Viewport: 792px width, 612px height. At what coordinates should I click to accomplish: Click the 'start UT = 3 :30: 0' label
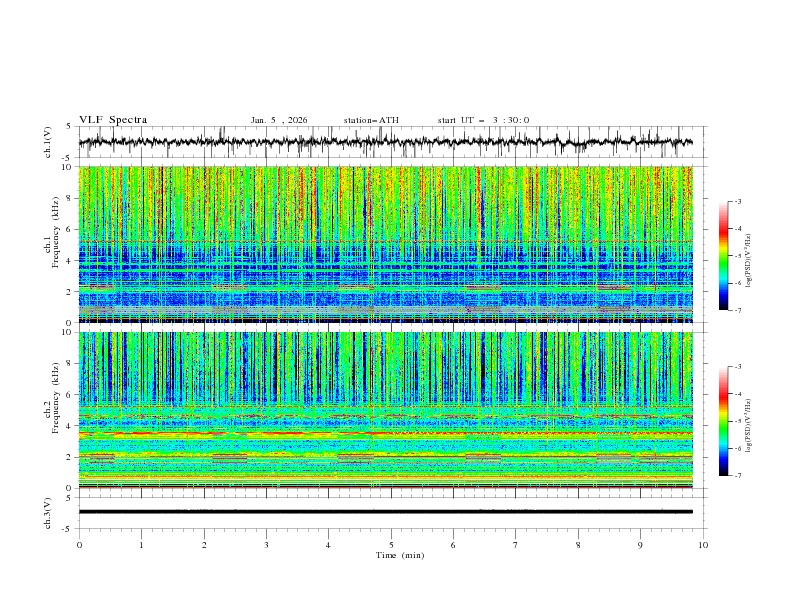click(x=483, y=120)
